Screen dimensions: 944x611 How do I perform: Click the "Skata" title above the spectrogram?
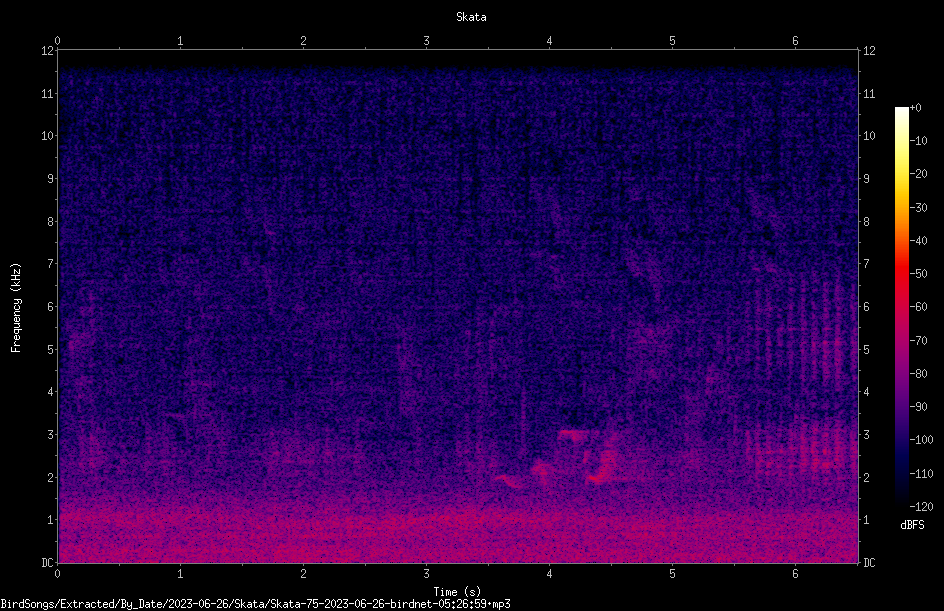tap(471, 17)
